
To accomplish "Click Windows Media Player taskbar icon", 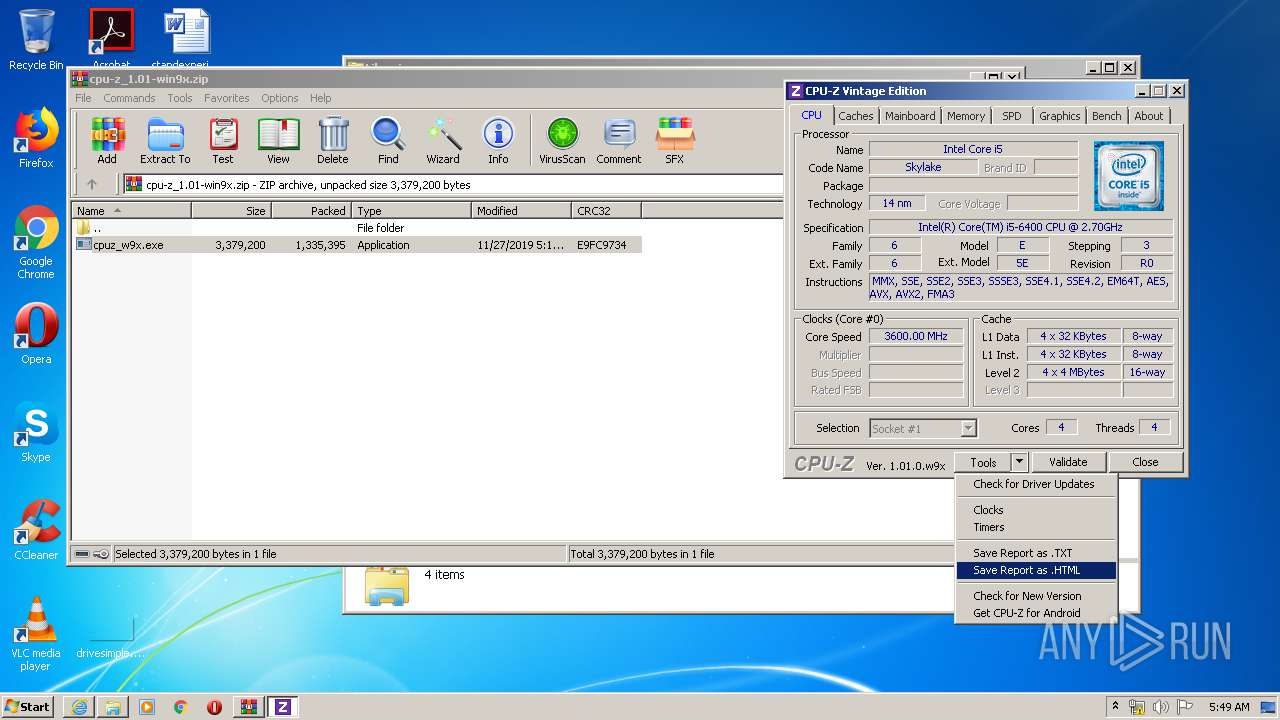I will pyautogui.click(x=147, y=707).
